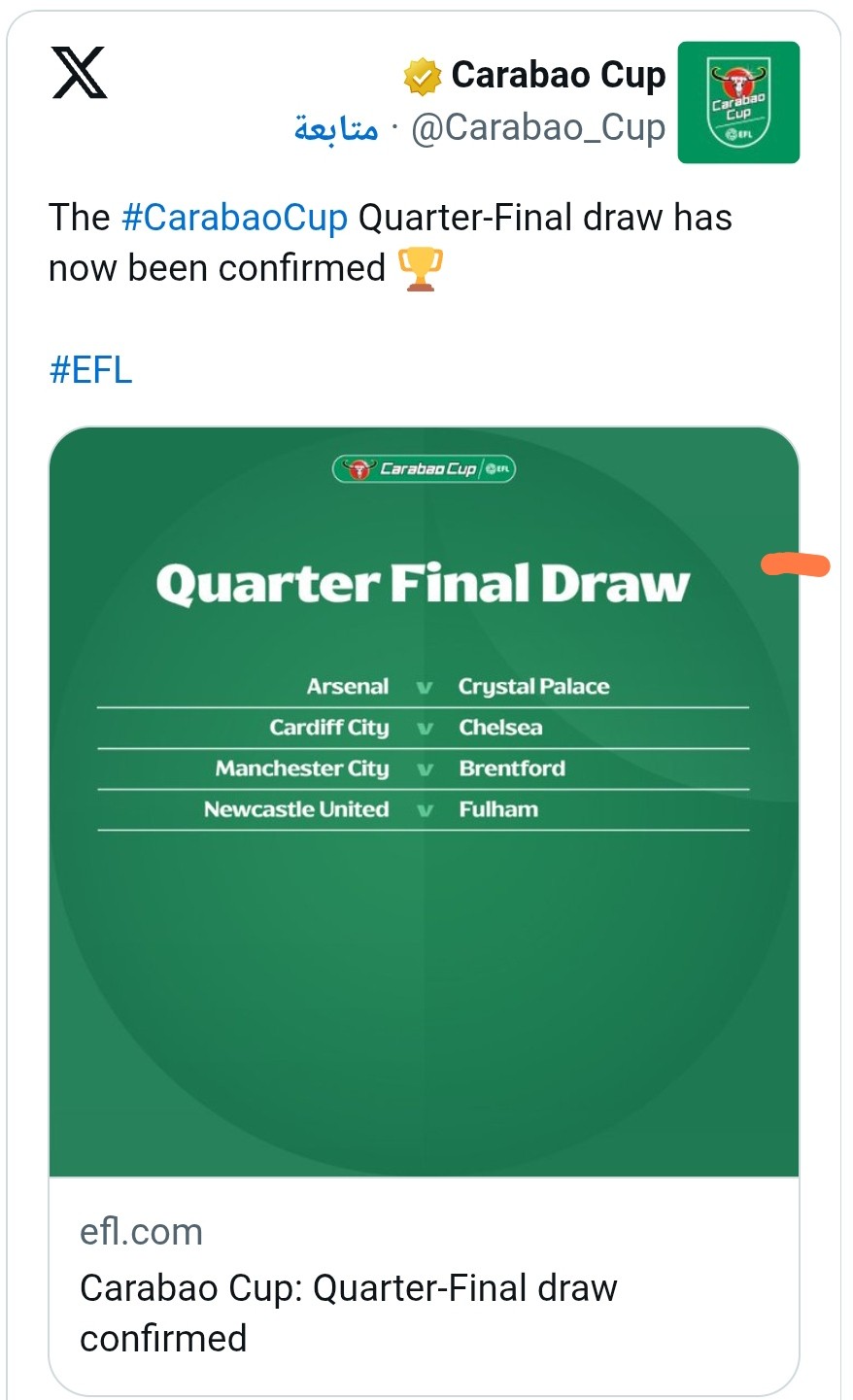The height and width of the screenshot is (1400, 853).
Task: Open the #CarabaoCup hashtag
Action: click(234, 218)
